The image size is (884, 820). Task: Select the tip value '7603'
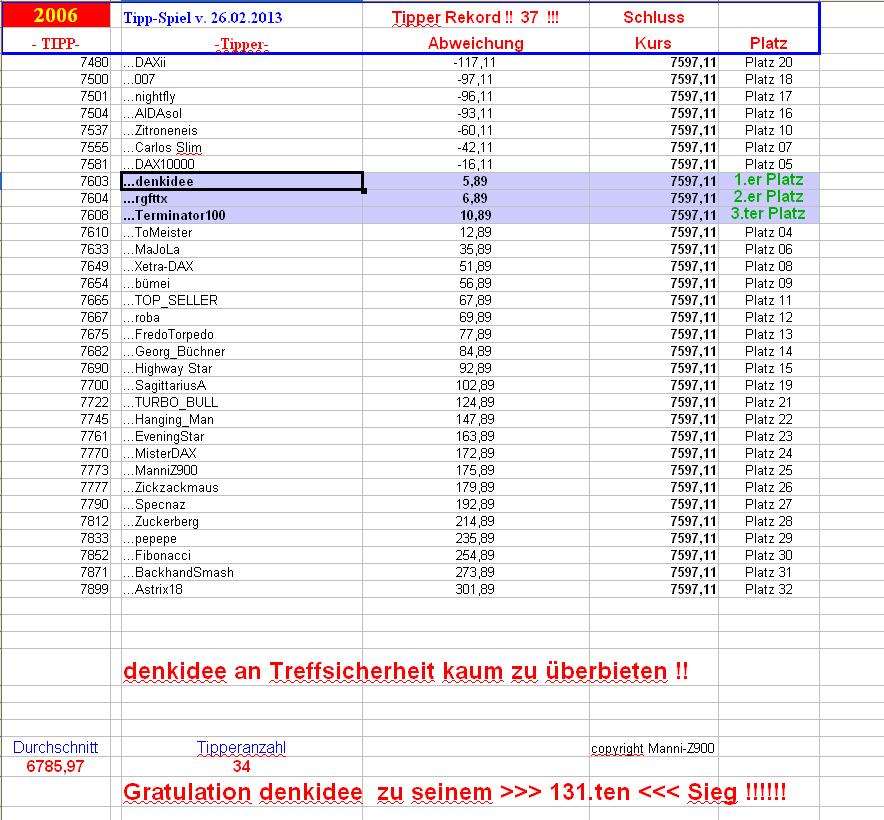coord(94,182)
